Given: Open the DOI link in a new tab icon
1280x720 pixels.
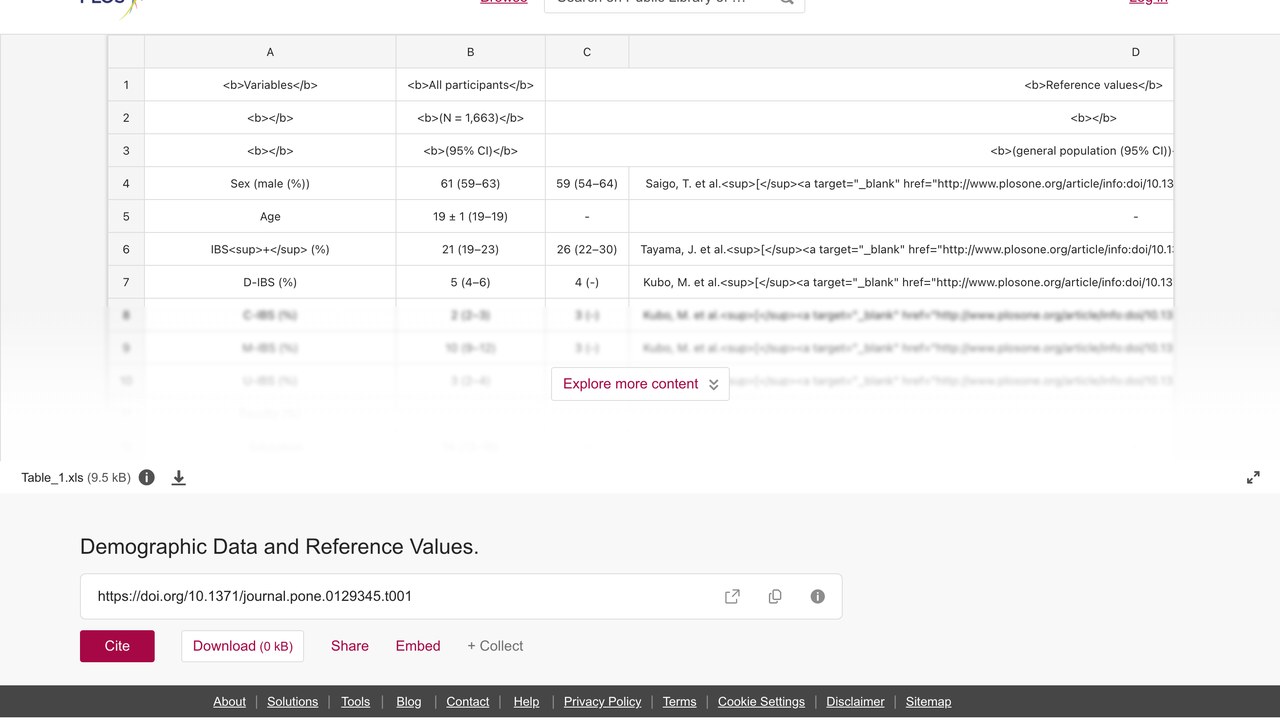Looking at the screenshot, I should click(x=732, y=596).
